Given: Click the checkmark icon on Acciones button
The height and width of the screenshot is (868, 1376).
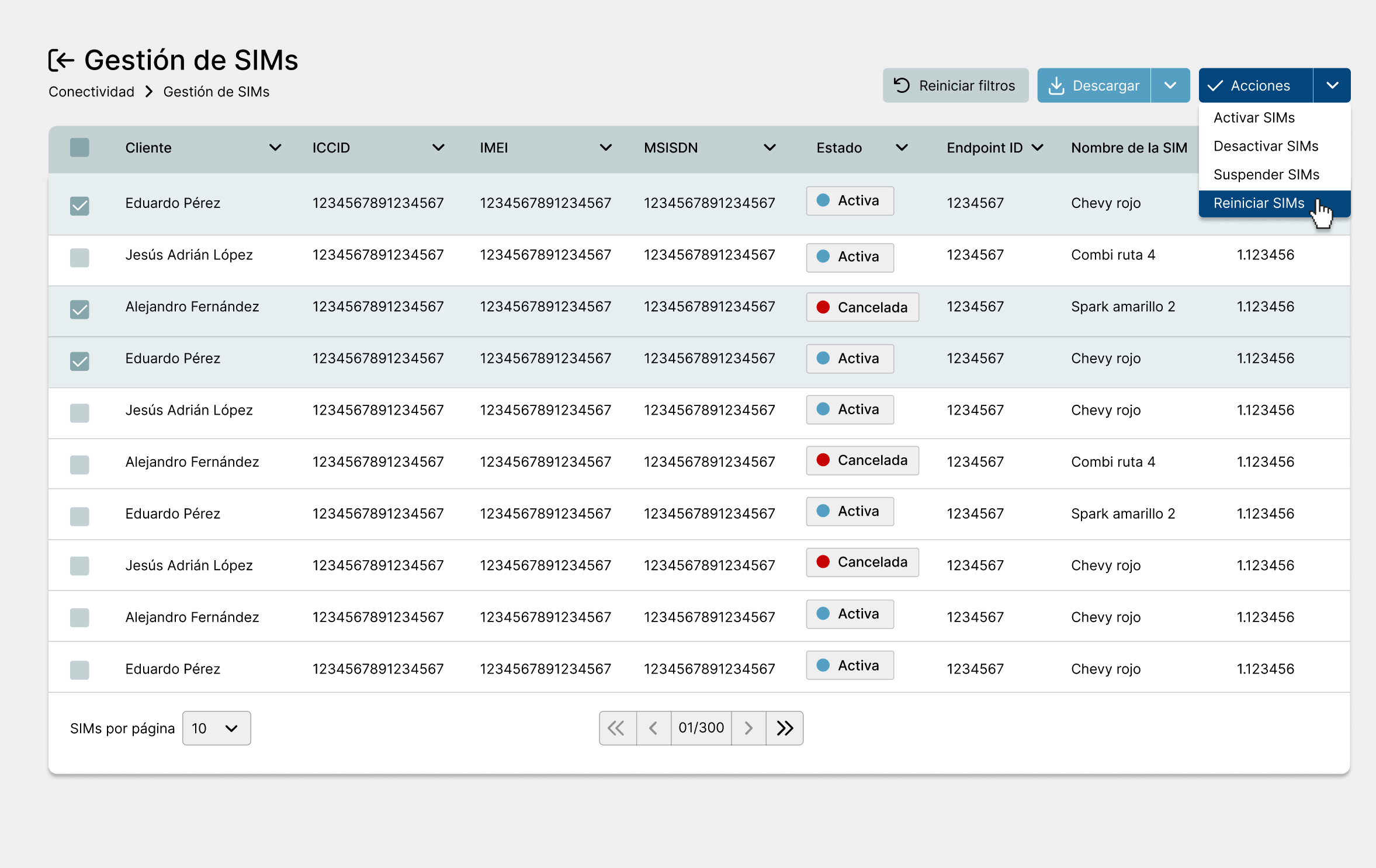Looking at the screenshot, I should click(1215, 86).
